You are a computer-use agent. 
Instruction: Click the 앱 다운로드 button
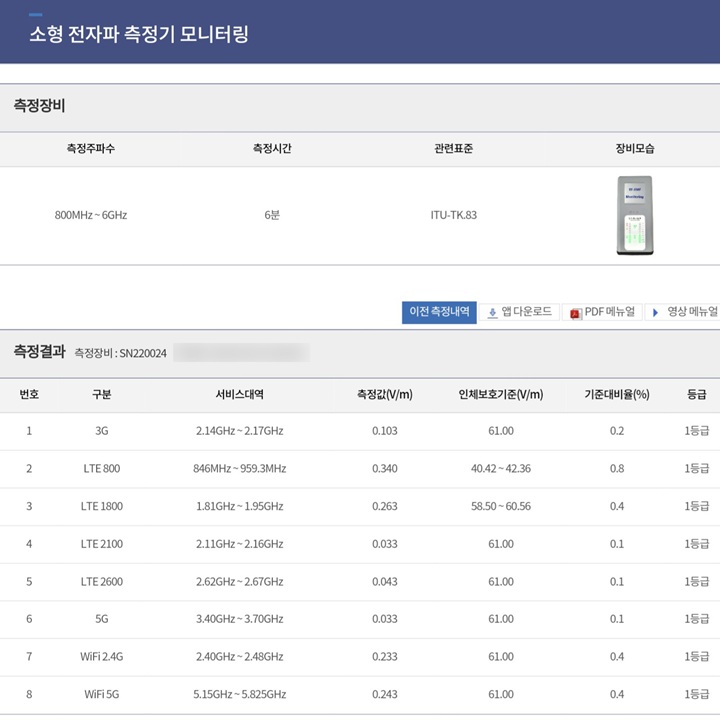click(519, 312)
